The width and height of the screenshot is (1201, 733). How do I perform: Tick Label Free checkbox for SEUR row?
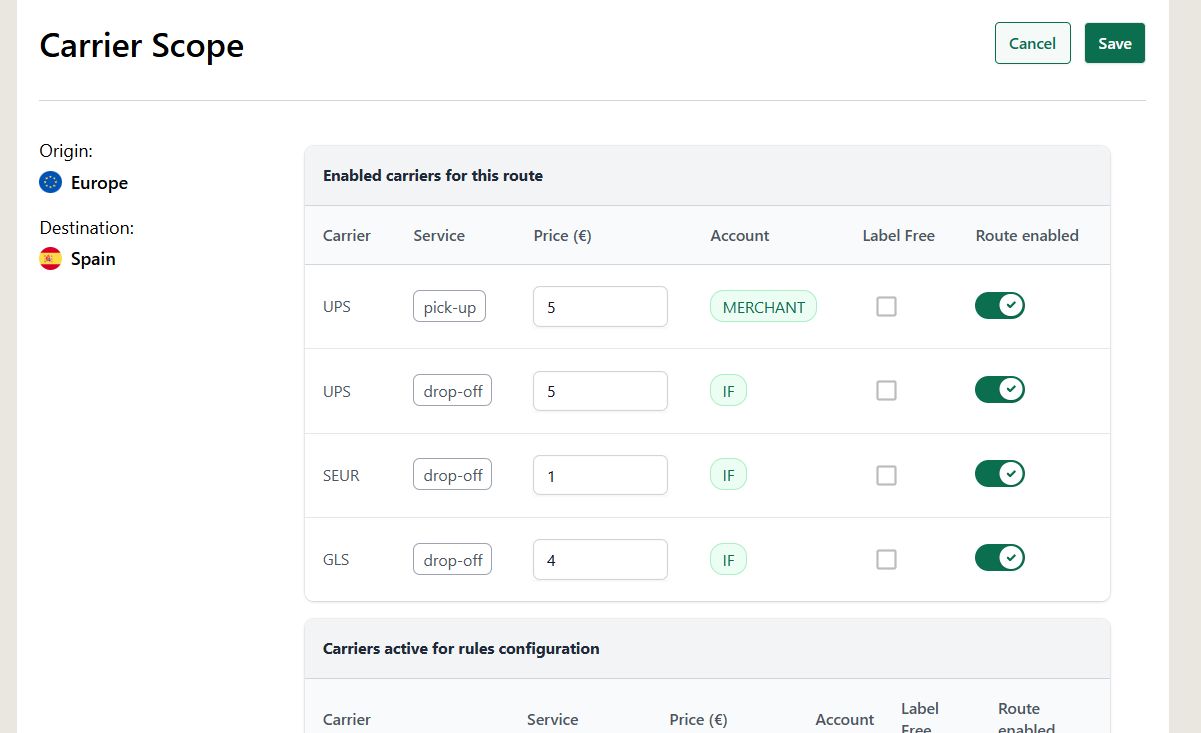coord(886,475)
